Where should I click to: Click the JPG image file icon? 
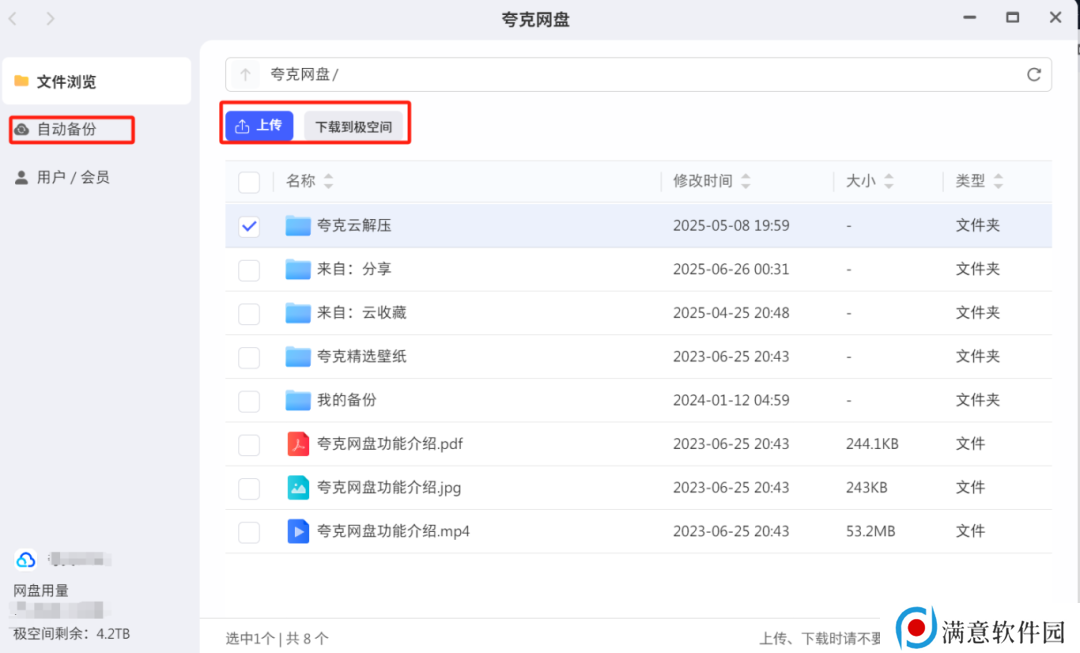tap(298, 488)
